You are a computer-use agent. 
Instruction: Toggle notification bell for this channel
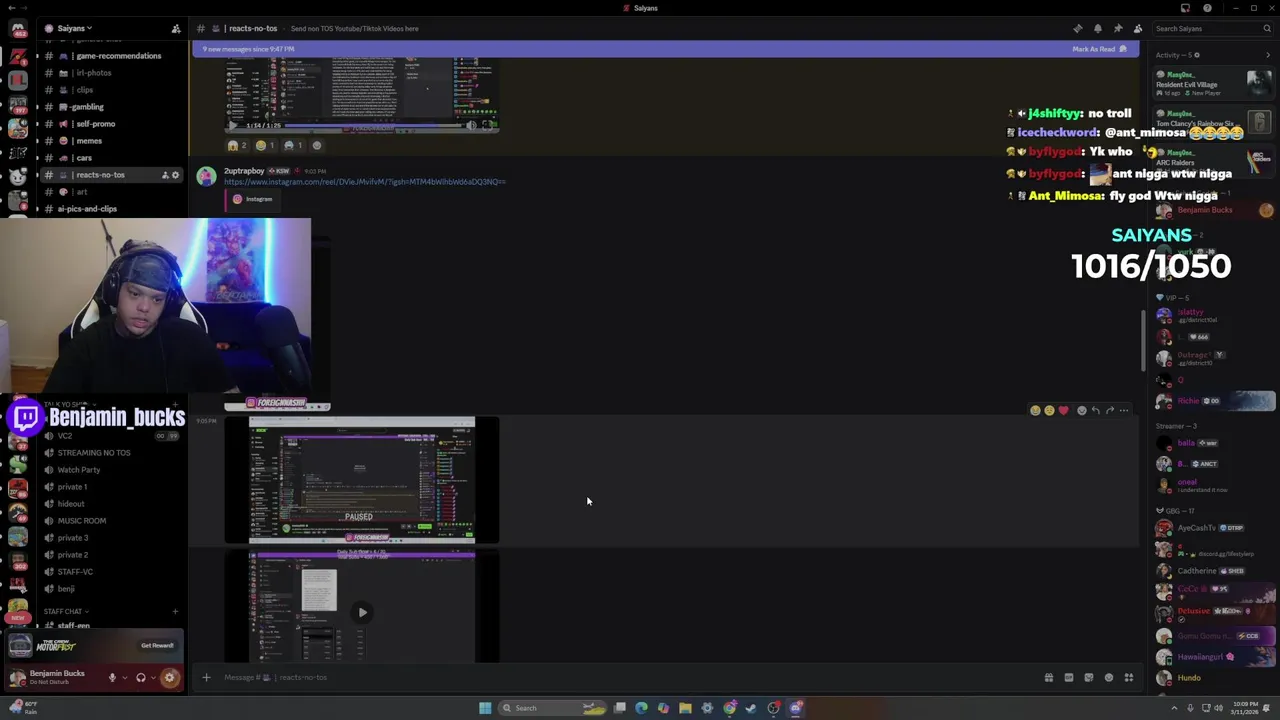pyautogui.click(x=1098, y=29)
